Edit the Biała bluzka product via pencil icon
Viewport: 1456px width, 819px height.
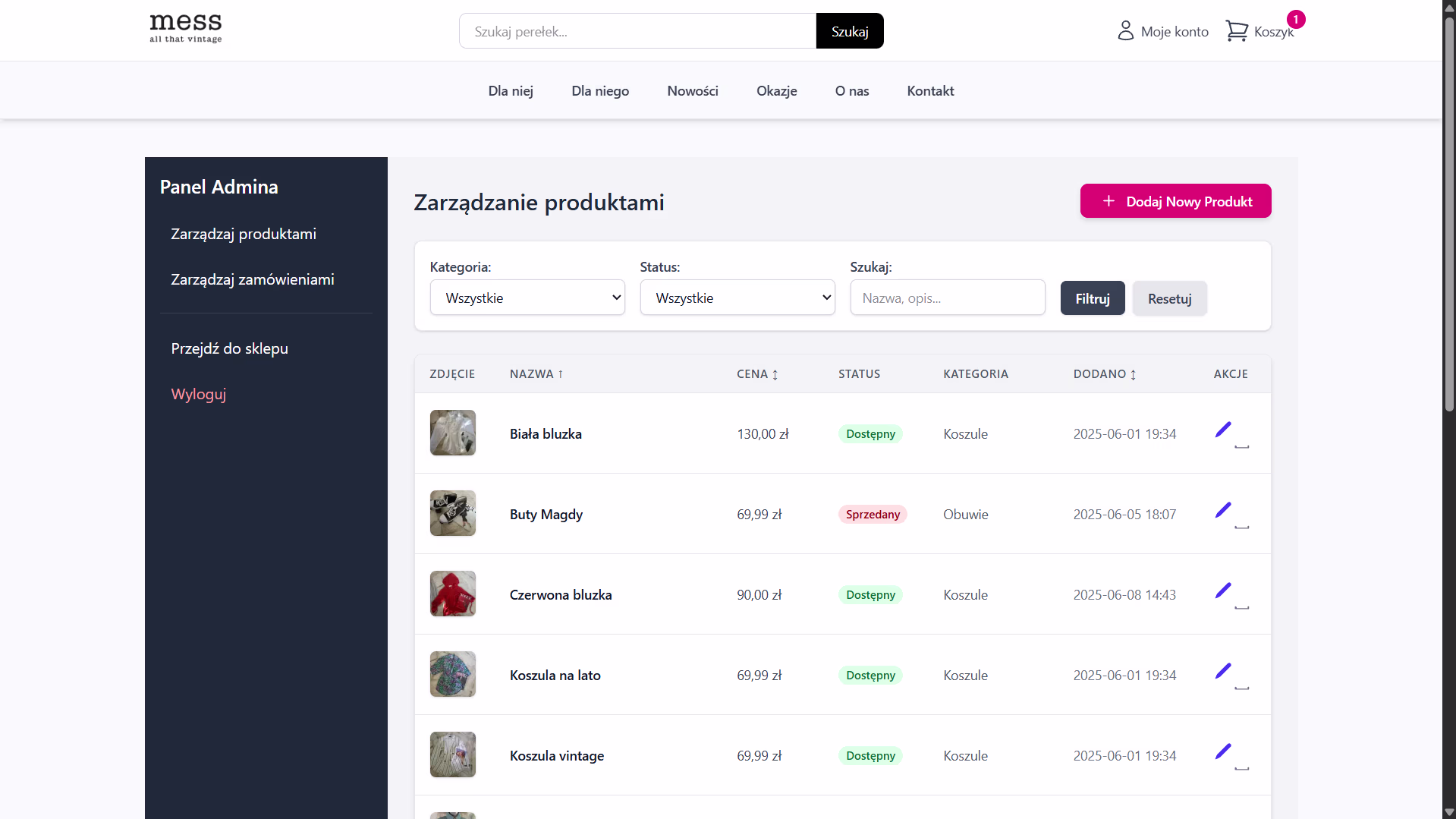1222,430
